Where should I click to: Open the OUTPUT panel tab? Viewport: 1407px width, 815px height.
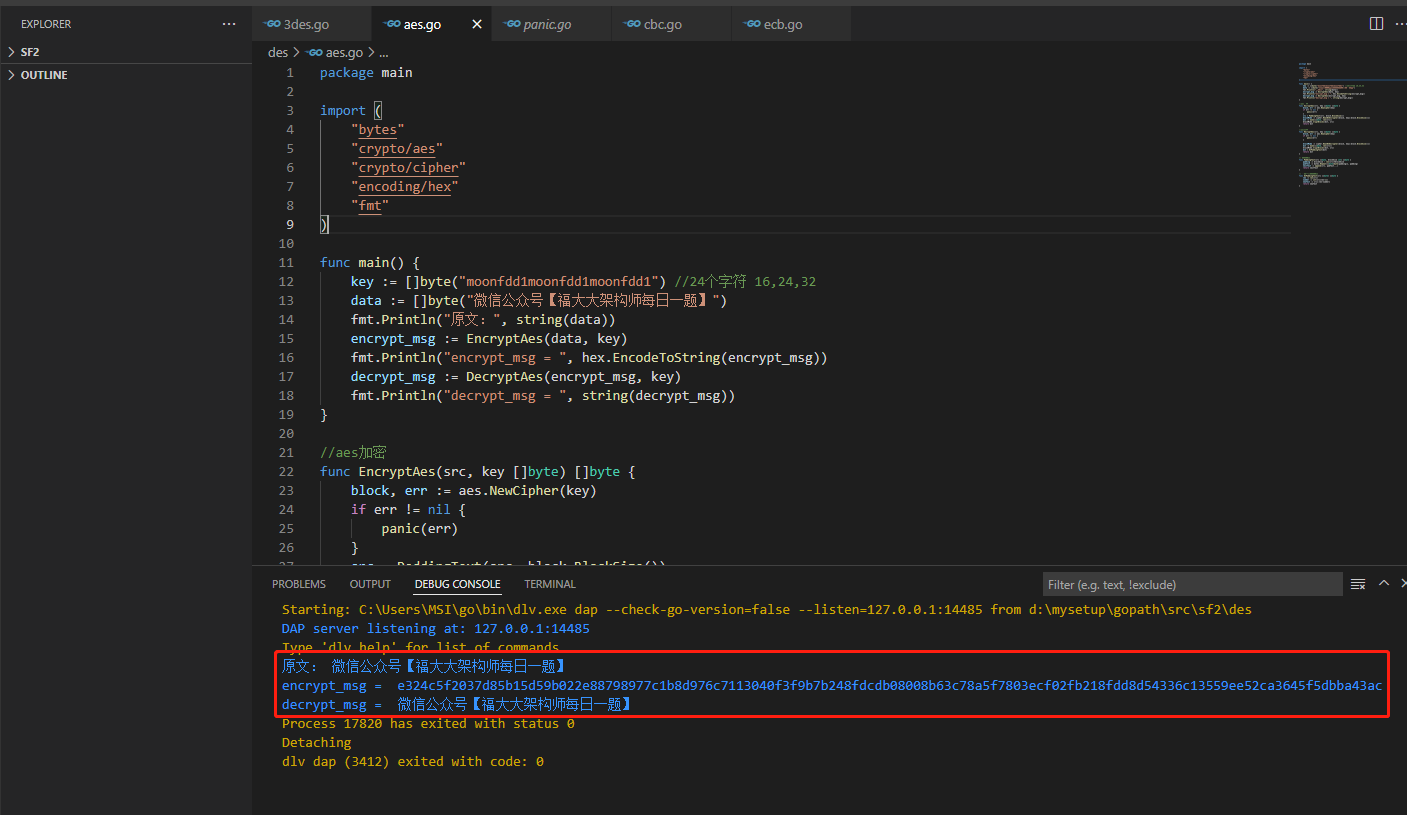[370, 584]
